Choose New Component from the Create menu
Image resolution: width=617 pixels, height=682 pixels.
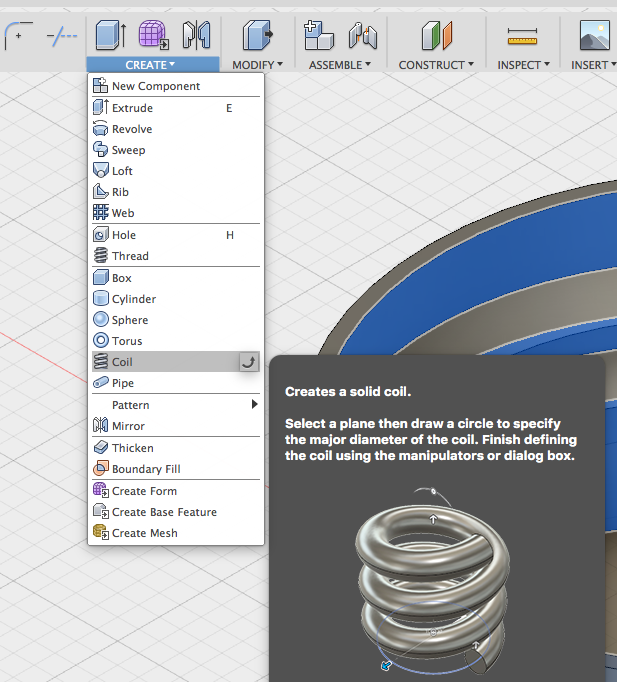[176, 86]
